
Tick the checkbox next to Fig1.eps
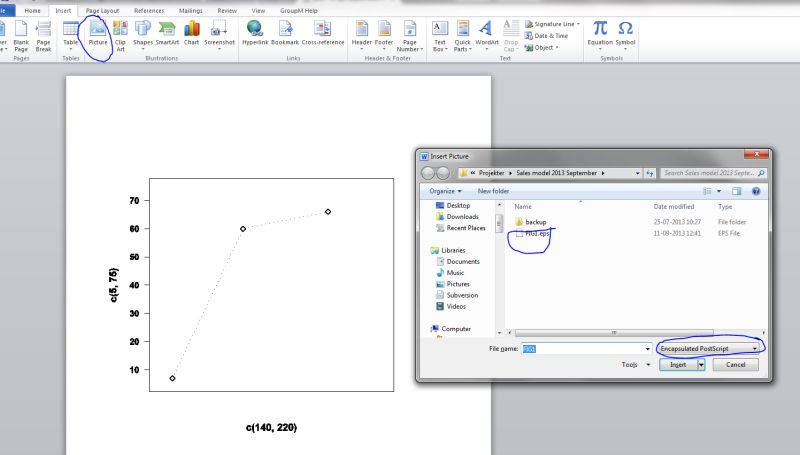coord(519,234)
